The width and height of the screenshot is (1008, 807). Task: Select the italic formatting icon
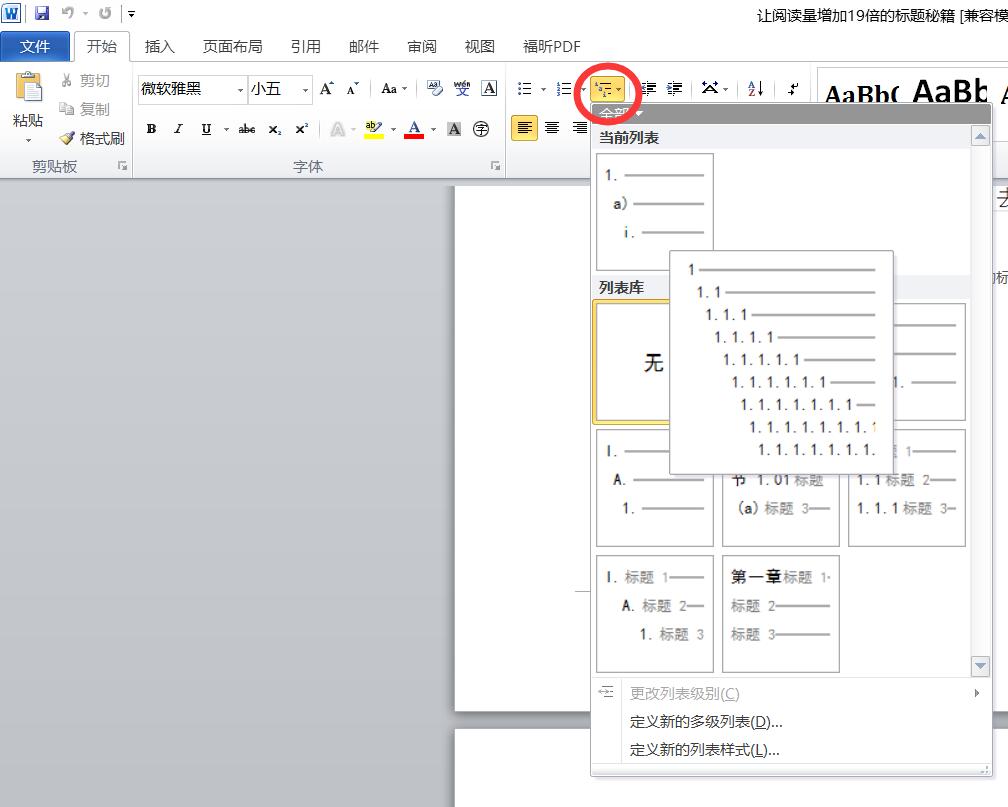click(x=178, y=129)
